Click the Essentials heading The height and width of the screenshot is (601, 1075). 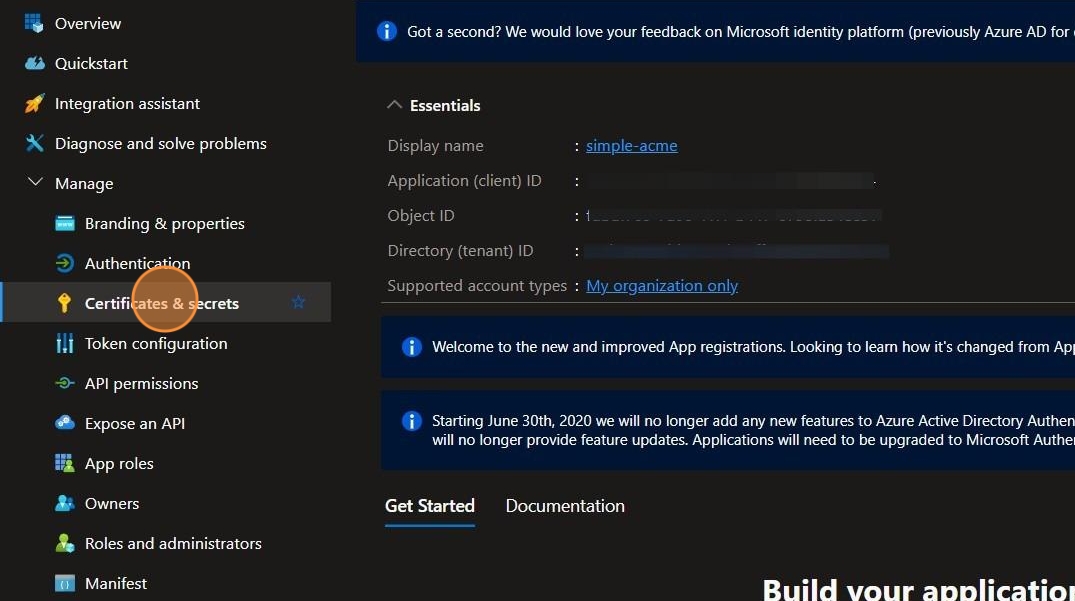pyautogui.click(x=445, y=106)
